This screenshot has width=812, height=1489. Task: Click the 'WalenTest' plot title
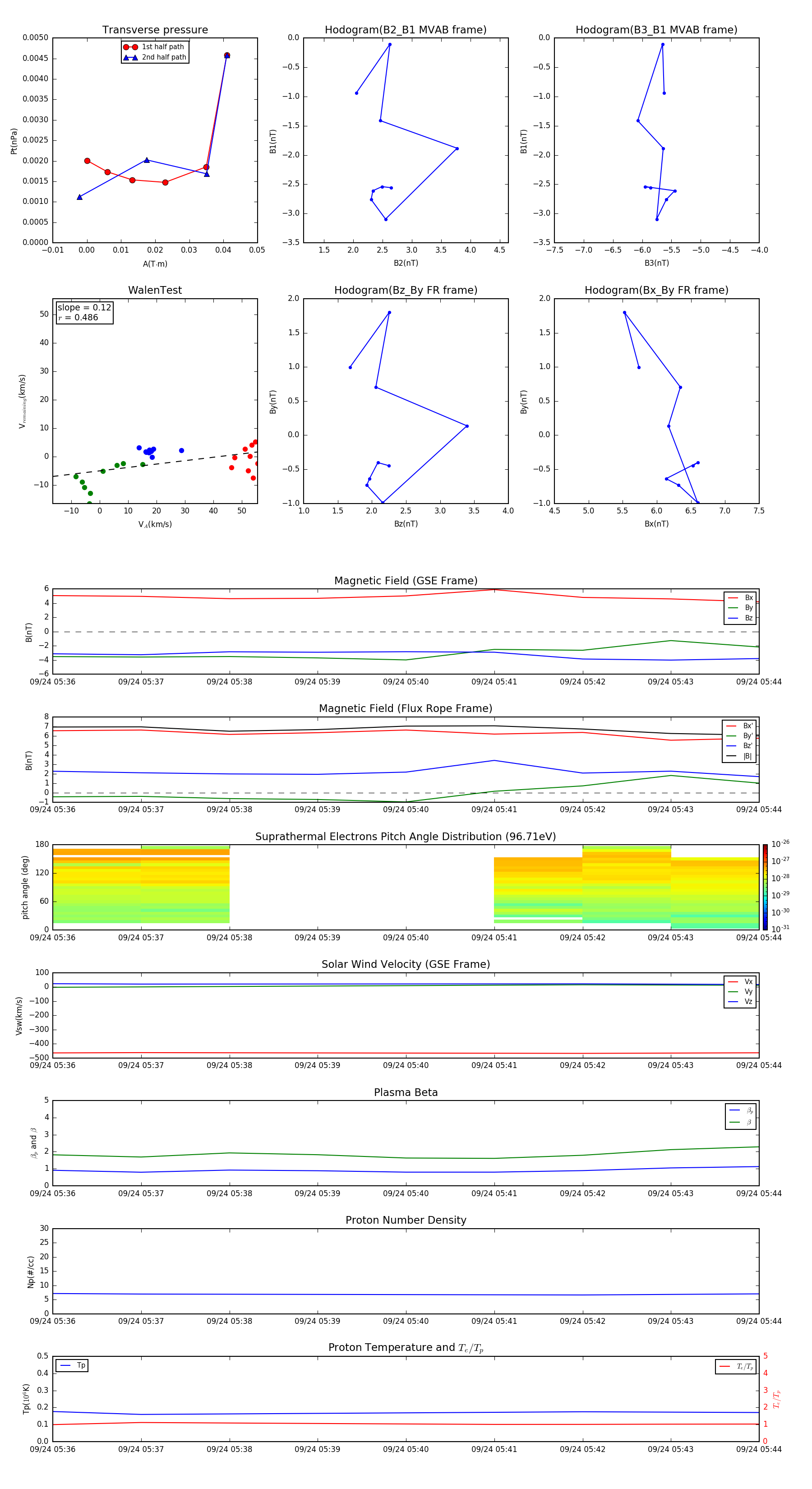point(155,290)
